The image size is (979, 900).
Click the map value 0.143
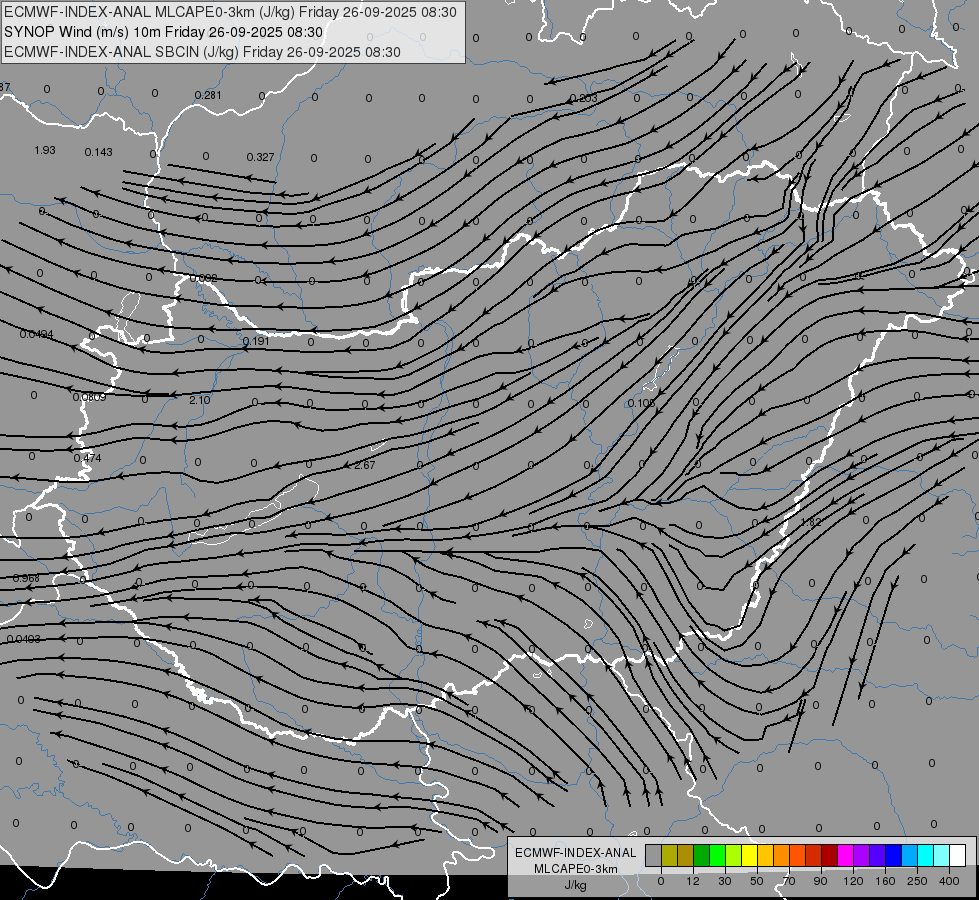pyautogui.click(x=99, y=152)
